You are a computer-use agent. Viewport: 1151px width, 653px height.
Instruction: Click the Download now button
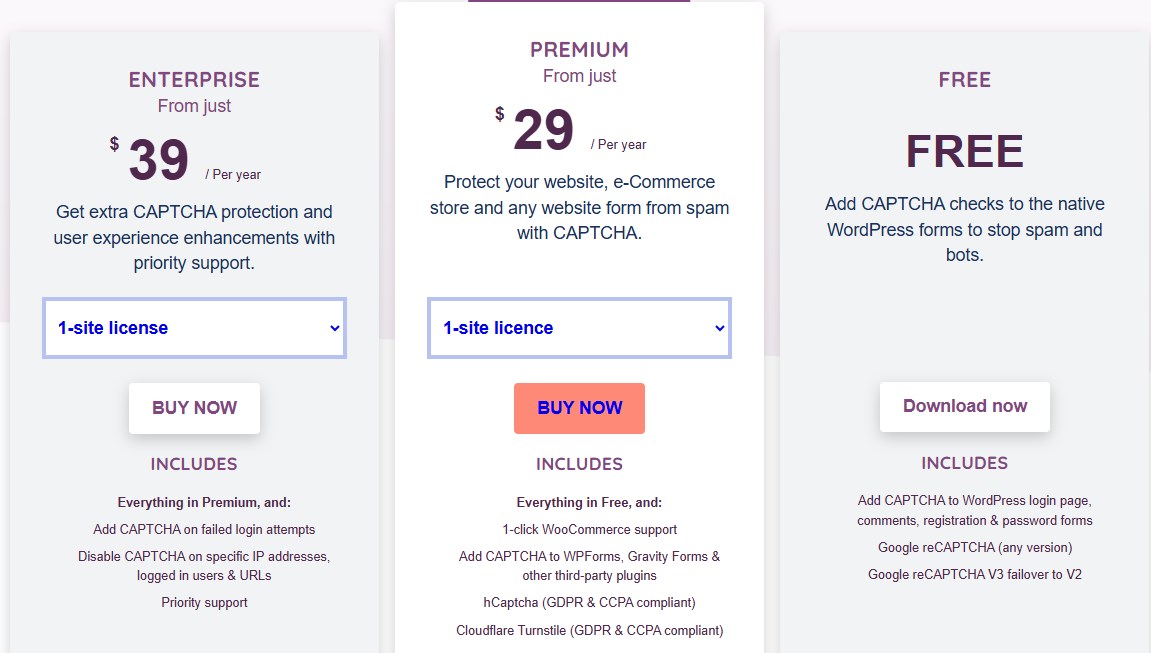point(965,406)
